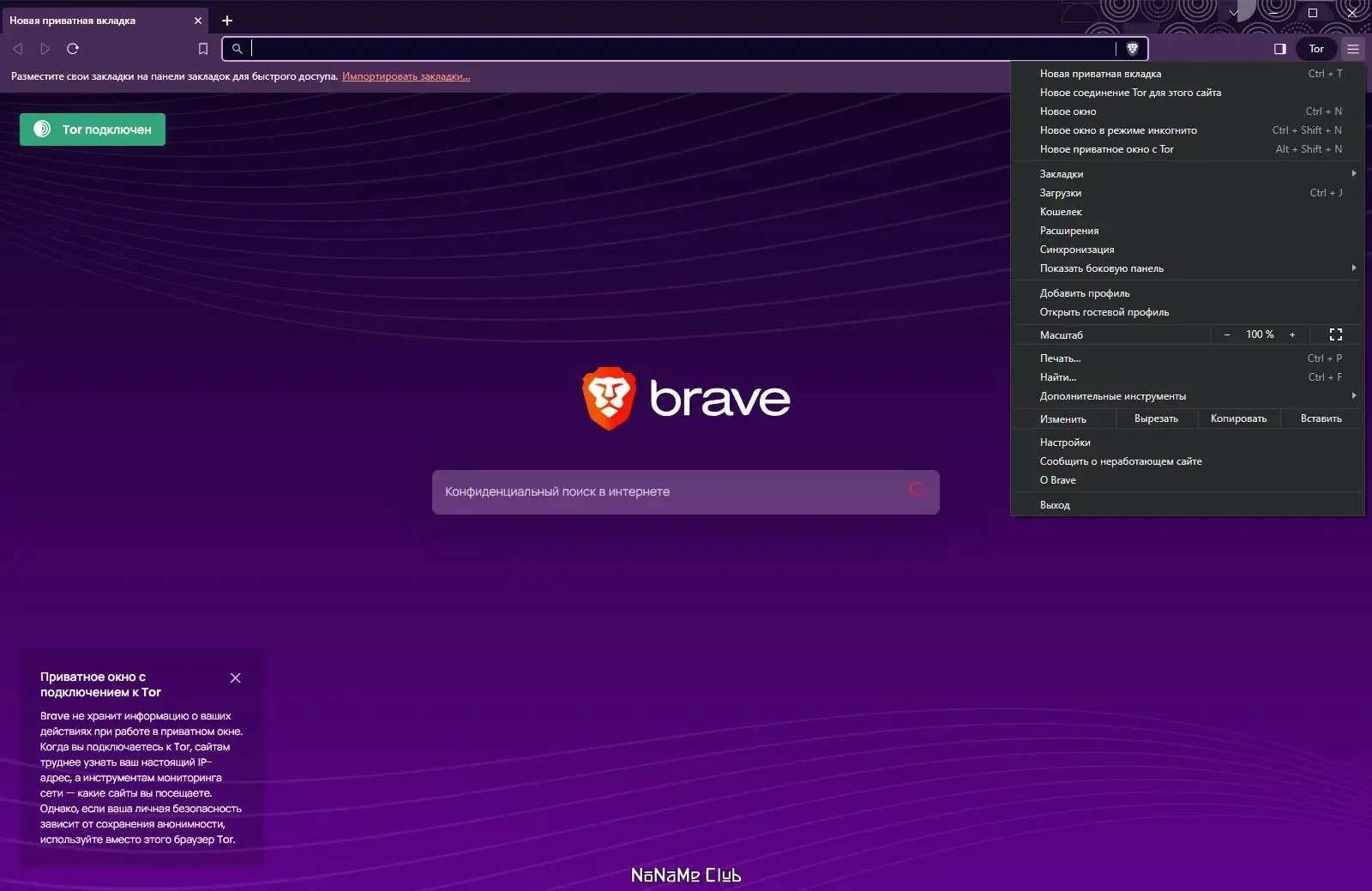Screen dimensions: 1372x891
Task: Go back with the back arrow
Action: (18, 49)
